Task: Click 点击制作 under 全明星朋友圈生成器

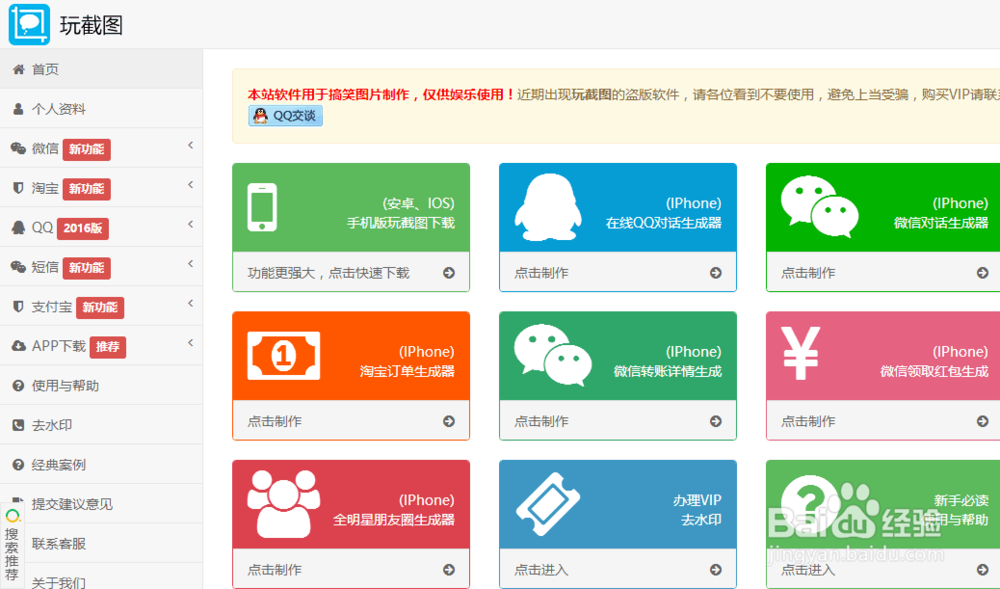Action: (275, 570)
